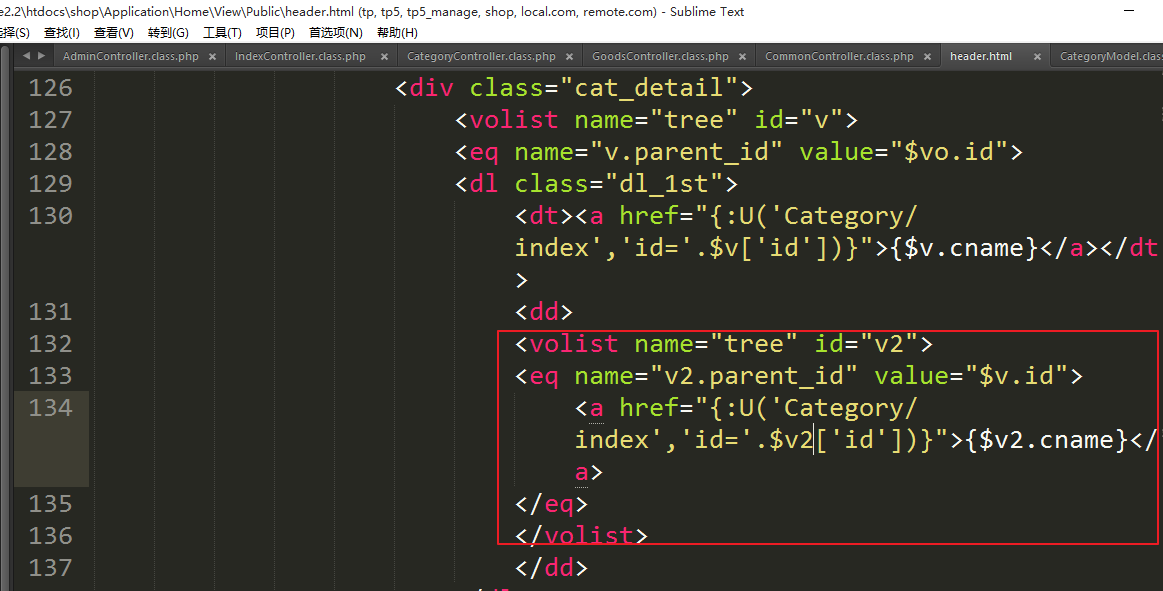Screen dimensions: 1163x591
Task: Open the 查找(I) menu
Action: click(61, 33)
